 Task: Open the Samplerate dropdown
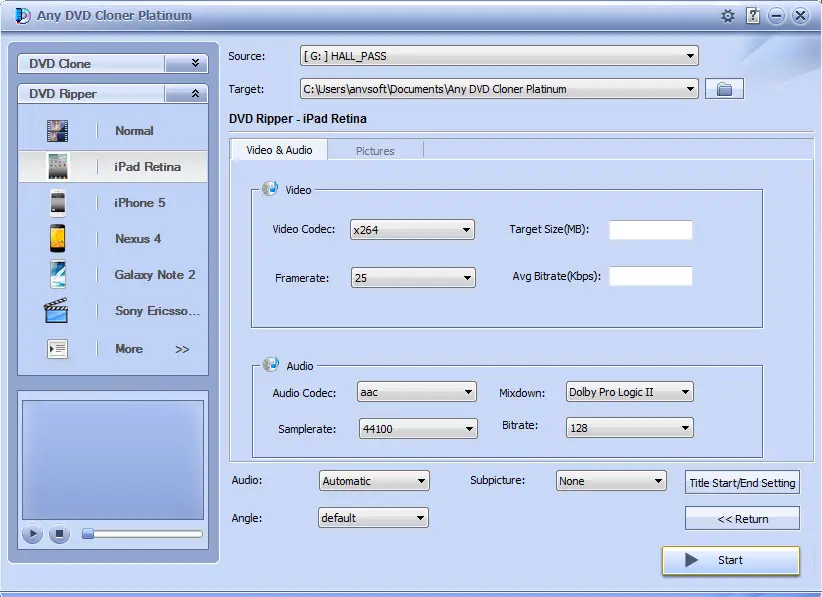coord(418,429)
